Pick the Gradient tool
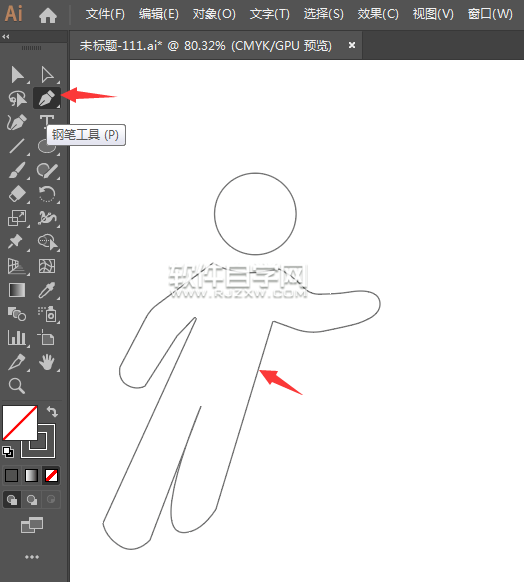The width and height of the screenshot is (524, 582). coord(17,290)
